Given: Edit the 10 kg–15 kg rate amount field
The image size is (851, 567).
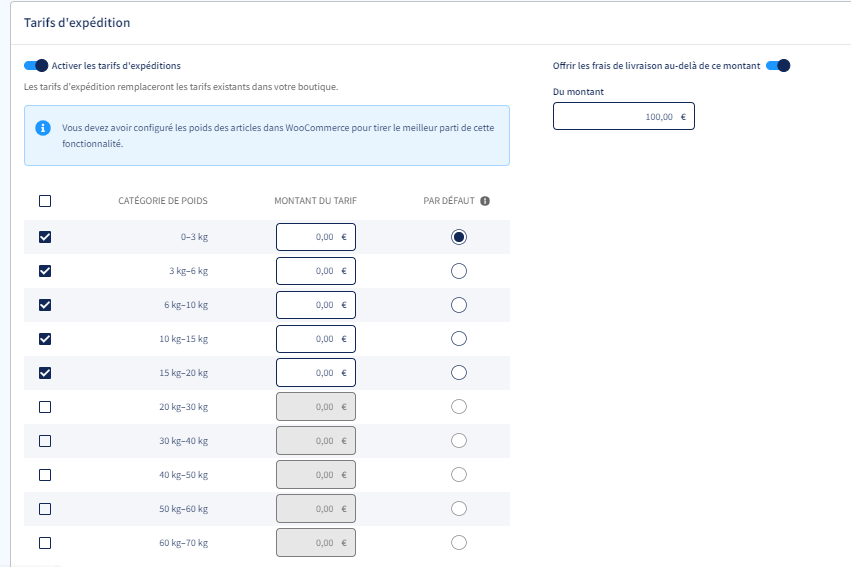Looking at the screenshot, I should point(316,339).
